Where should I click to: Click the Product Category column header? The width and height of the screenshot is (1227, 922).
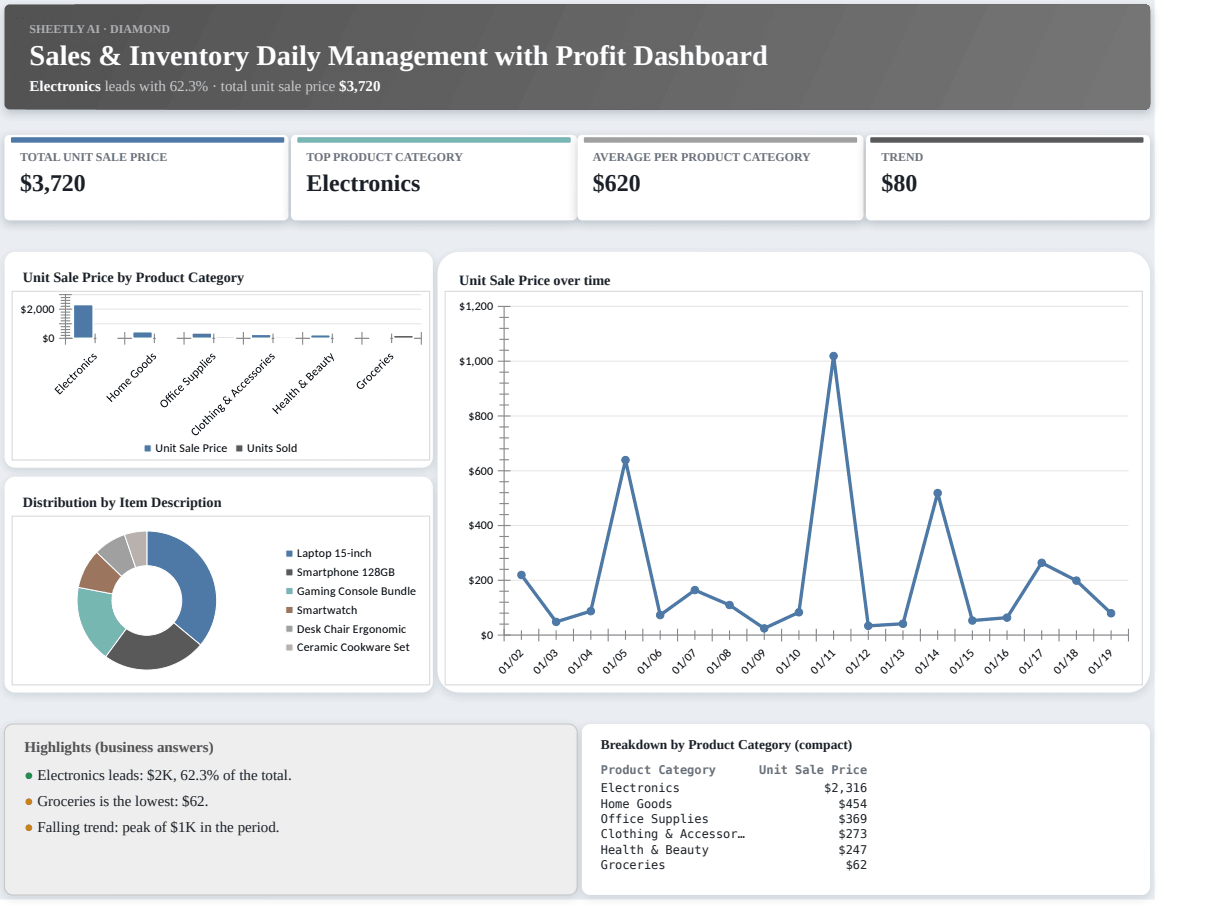coord(658,770)
